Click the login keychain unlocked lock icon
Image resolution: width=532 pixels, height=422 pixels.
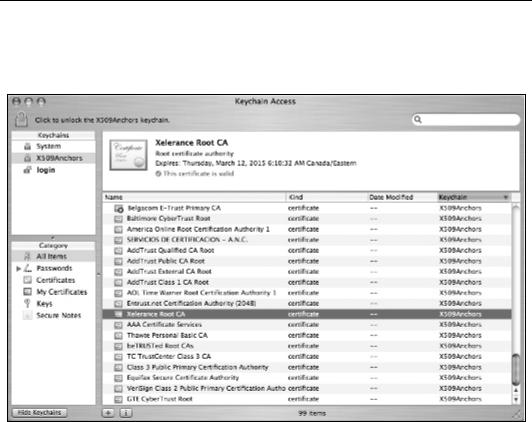click(27, 170)
